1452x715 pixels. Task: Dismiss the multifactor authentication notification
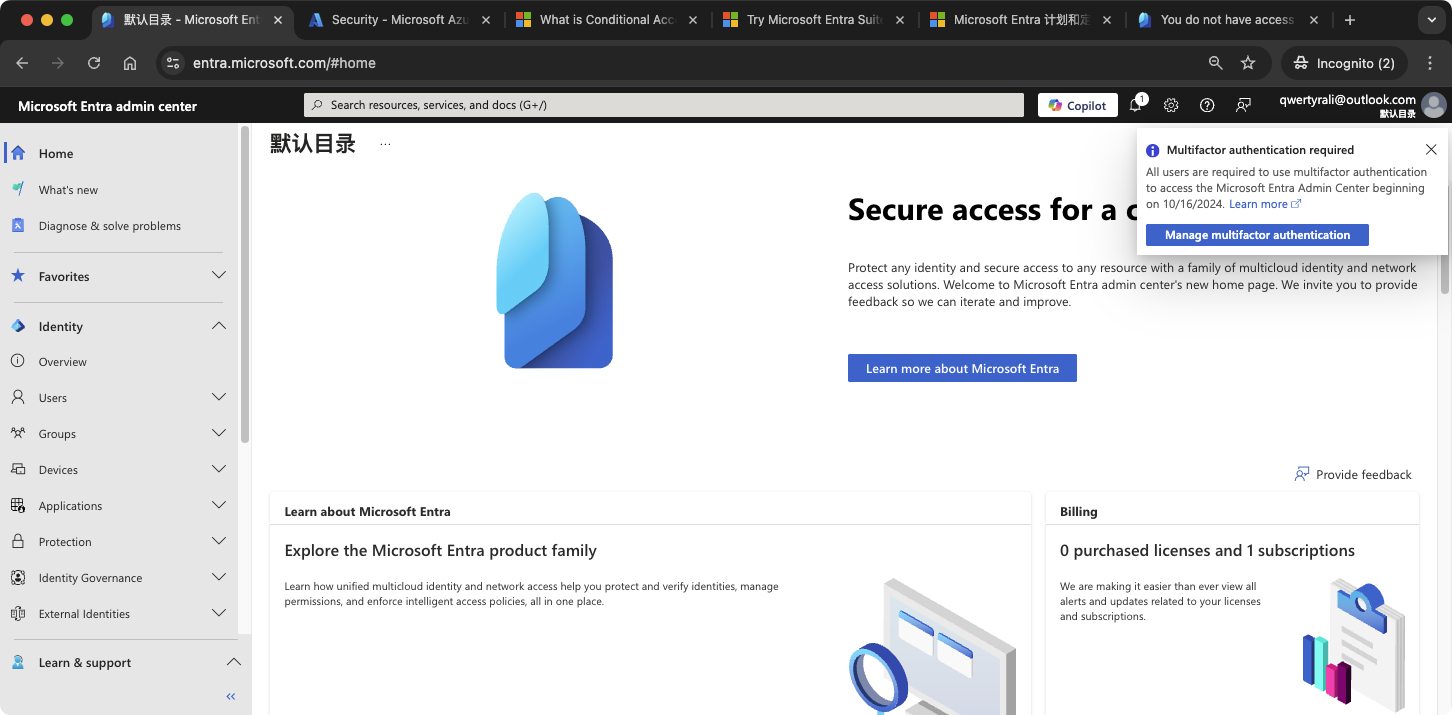1431,150
